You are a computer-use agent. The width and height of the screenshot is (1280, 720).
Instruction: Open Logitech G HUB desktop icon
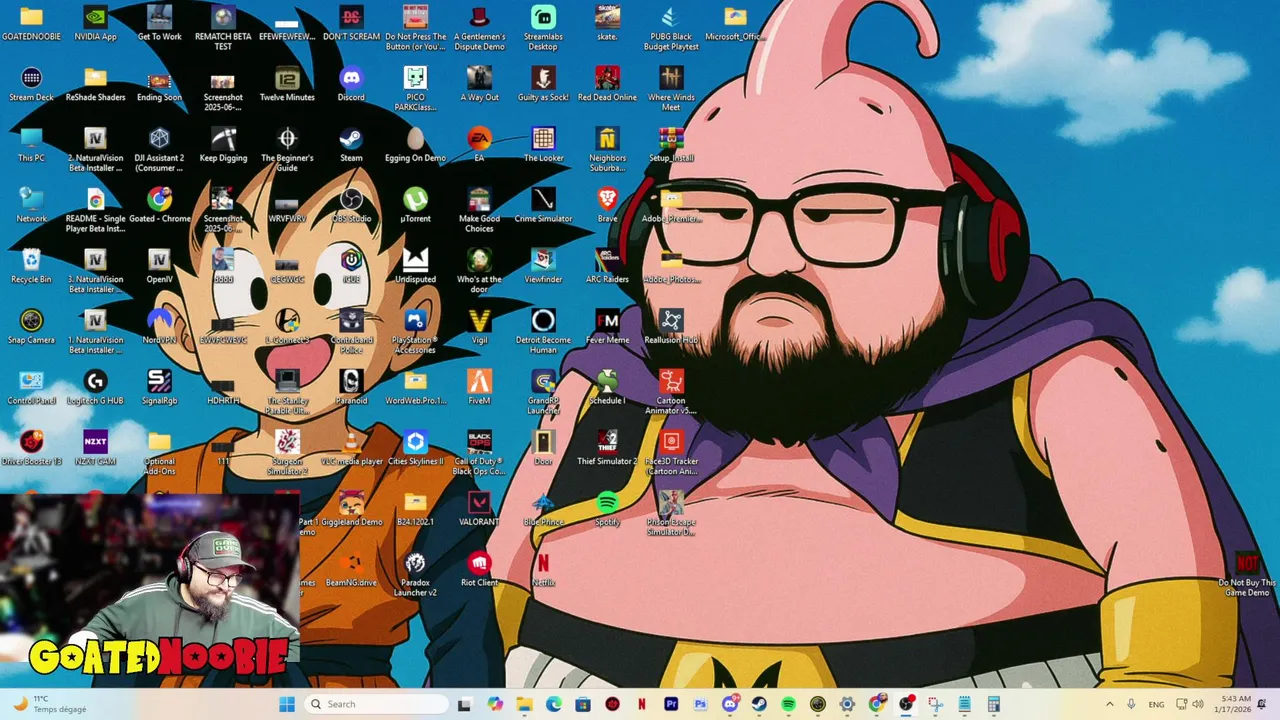point(95,389)
